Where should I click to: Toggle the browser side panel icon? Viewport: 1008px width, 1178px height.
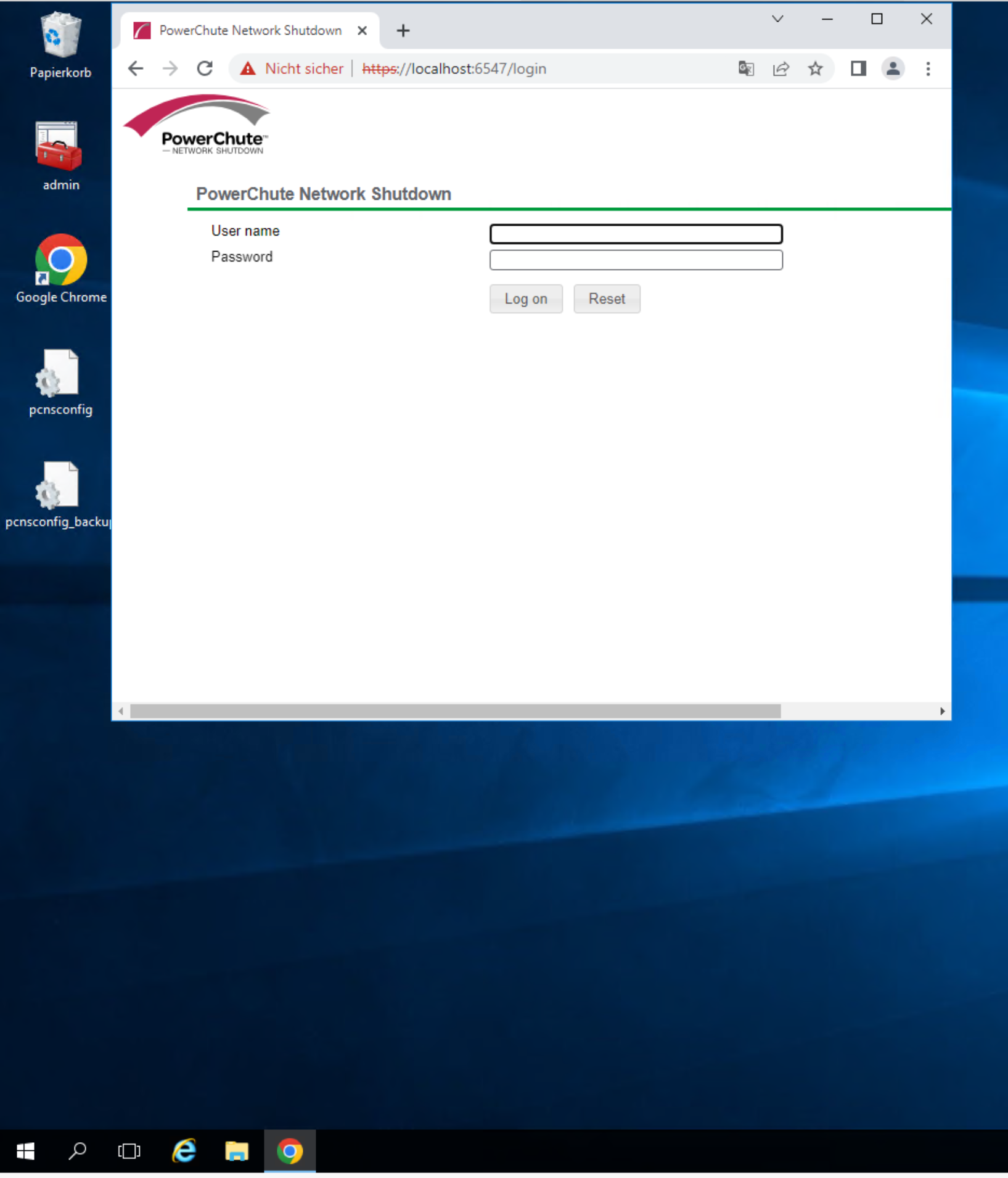[x=858, y=68]
